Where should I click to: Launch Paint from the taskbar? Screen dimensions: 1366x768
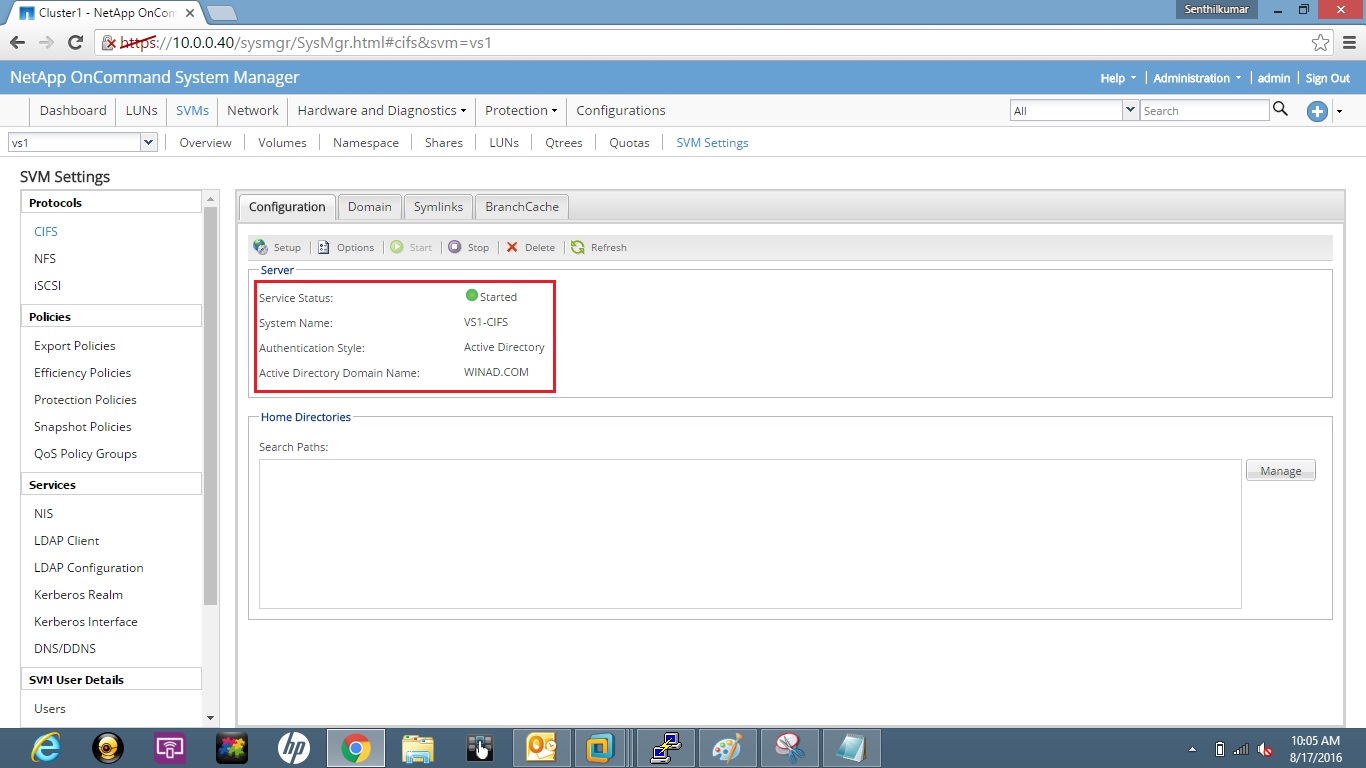[727, 747]
